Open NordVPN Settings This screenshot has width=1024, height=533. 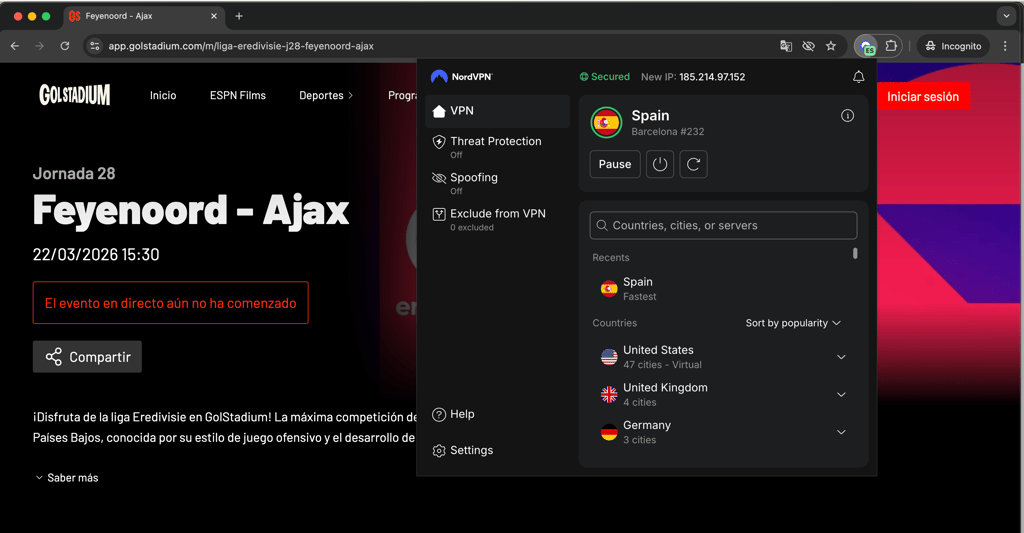point(462,451)
